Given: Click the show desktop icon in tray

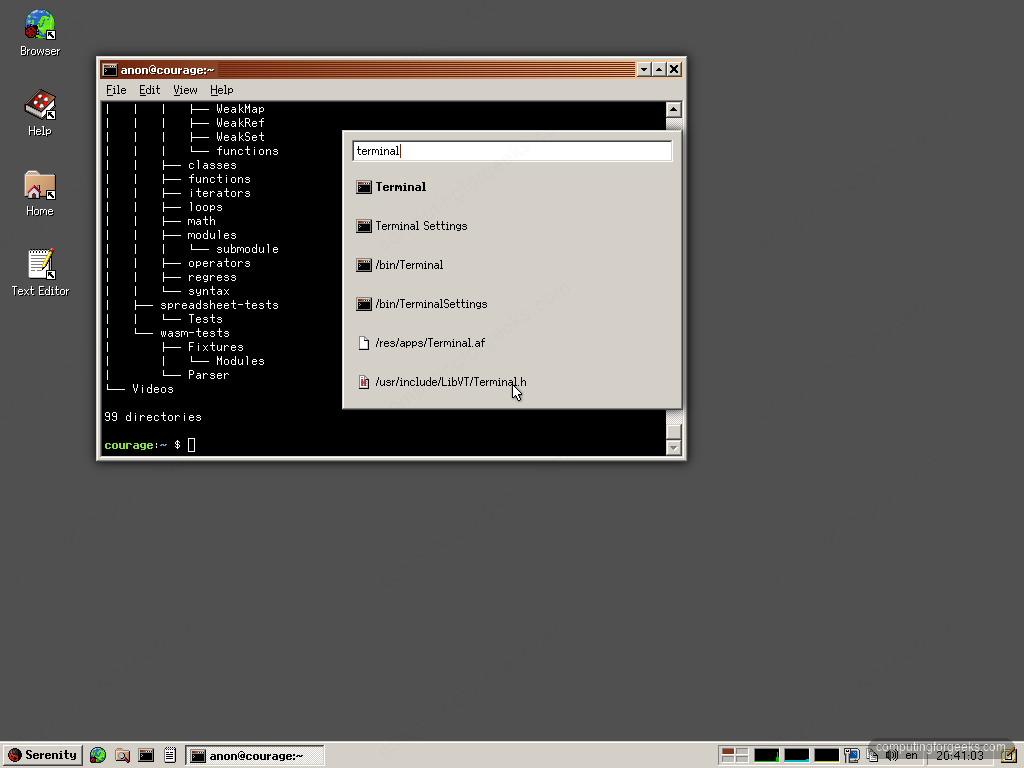Looking at the screenshot, I should (x=1008, y=756).
